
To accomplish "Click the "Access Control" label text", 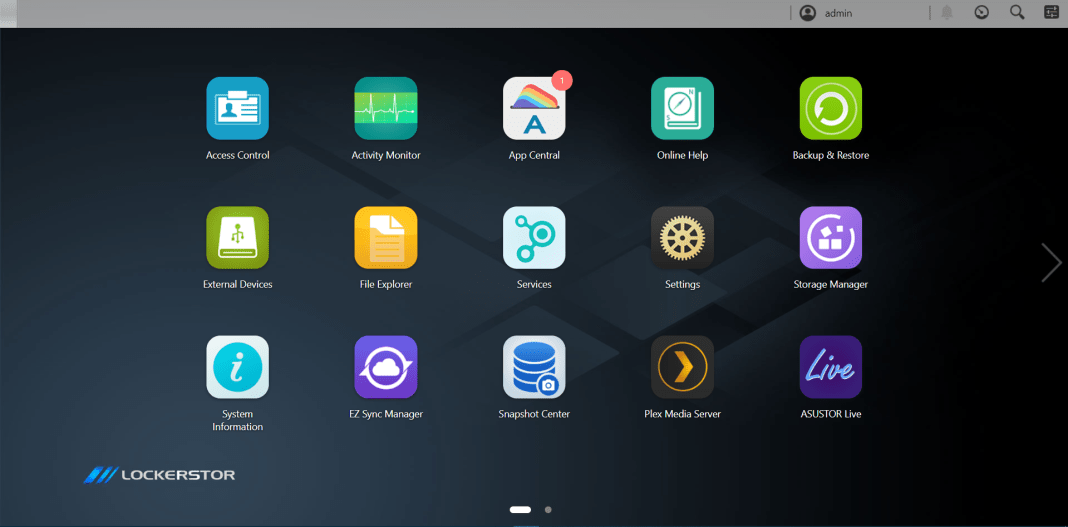I will (x=238, y=155).
